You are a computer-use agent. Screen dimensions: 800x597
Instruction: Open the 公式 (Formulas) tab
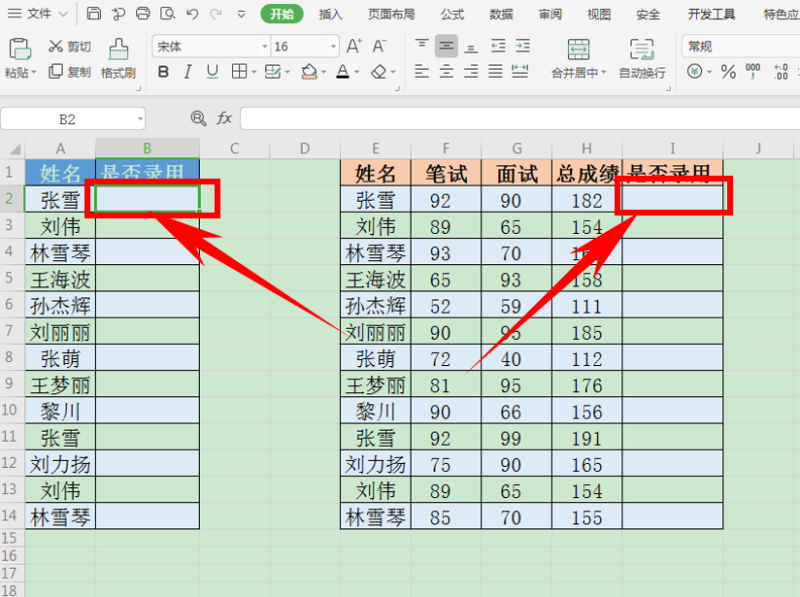pos(452,14)
